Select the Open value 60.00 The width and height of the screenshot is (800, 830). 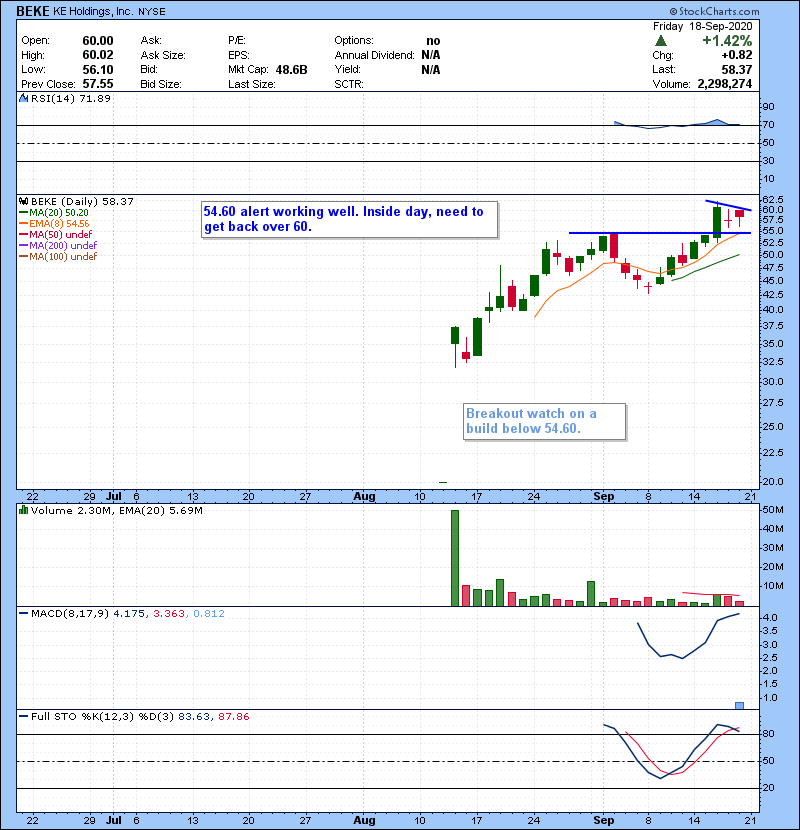tap(98, 41)
